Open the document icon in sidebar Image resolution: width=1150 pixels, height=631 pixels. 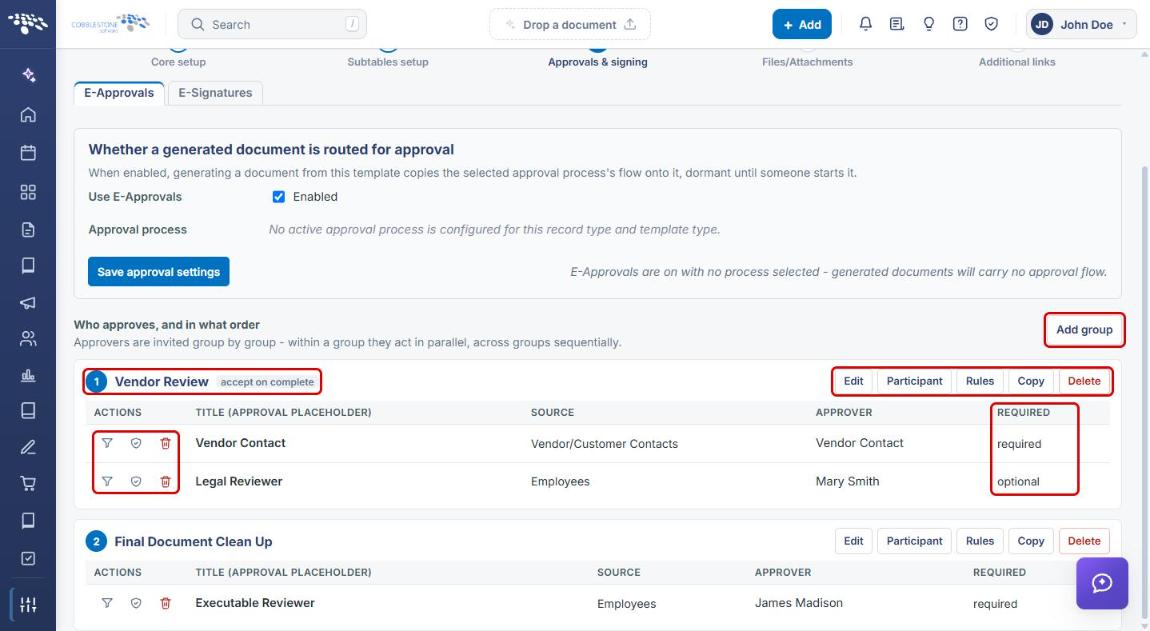click(28, 230)
